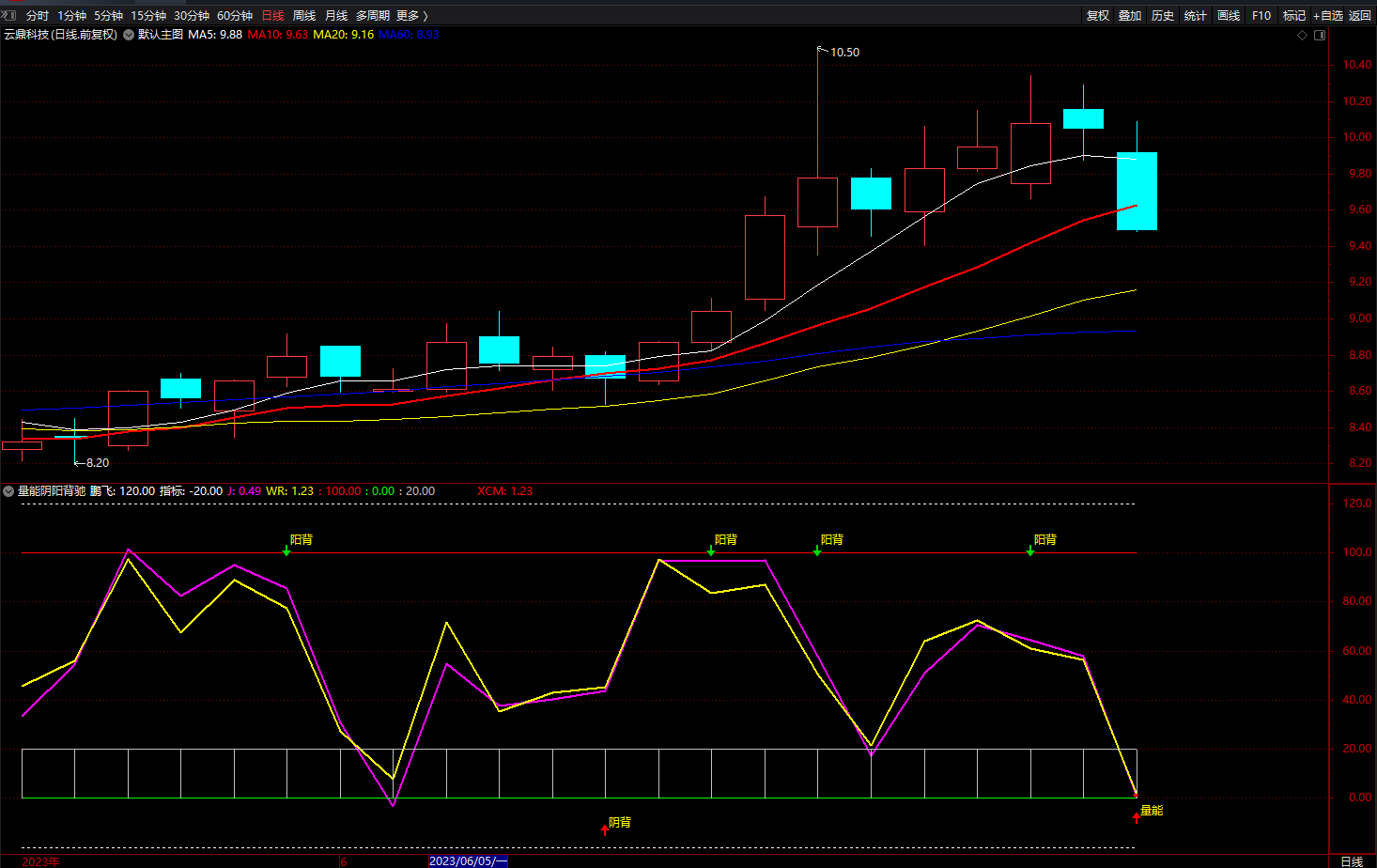Click the diamond icon above the price axis
The image size is (1377, 868).
(x=1302, y=35)
